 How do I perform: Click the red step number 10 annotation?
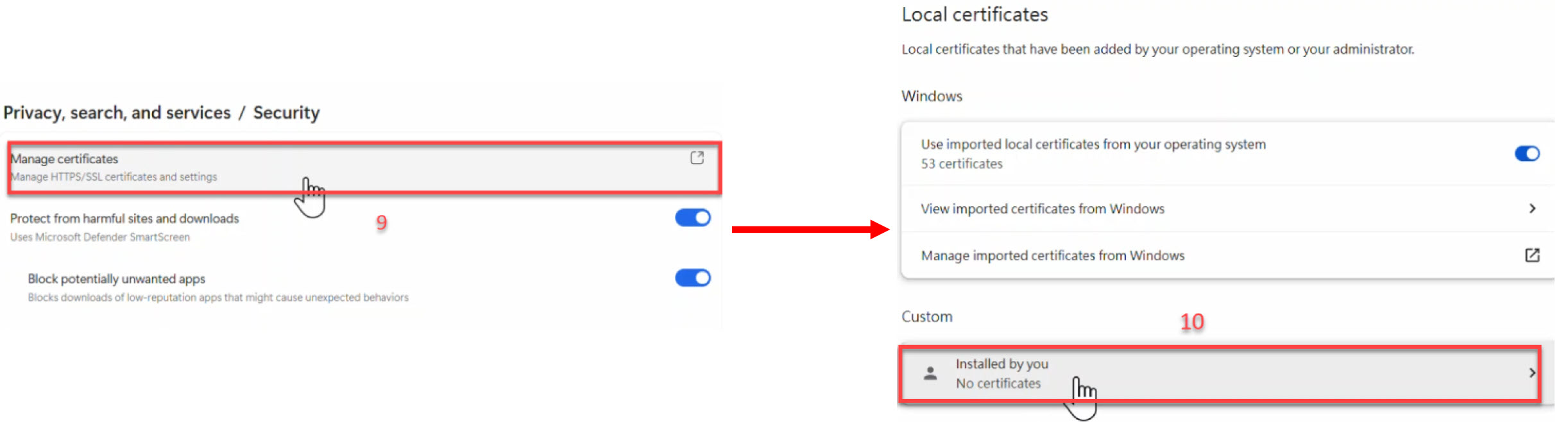click(1191, 322)
